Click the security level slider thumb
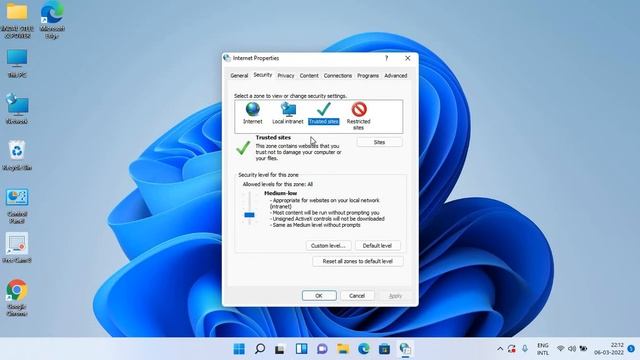 249,215
